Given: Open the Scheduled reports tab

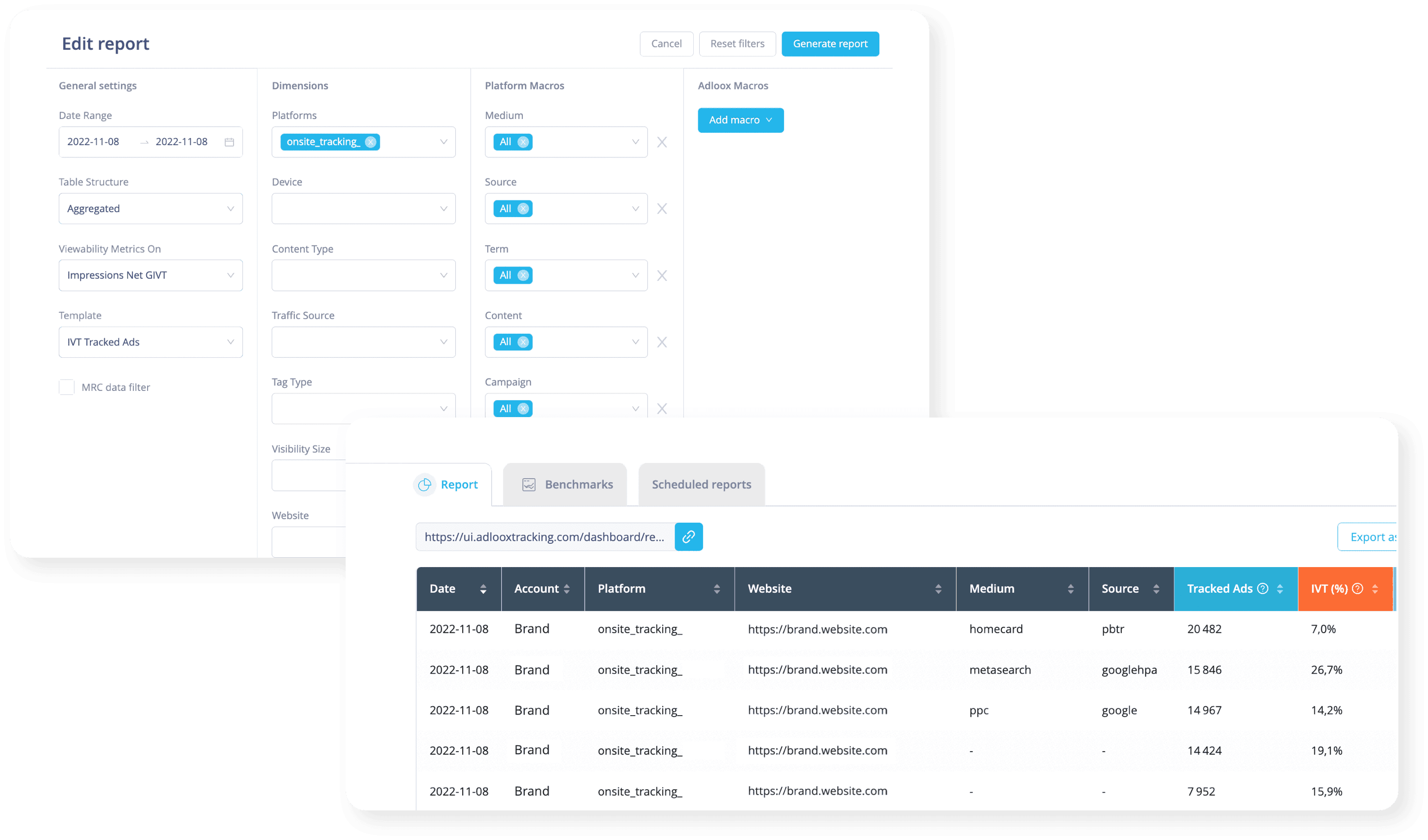Looking at the screenshot, I should (x=701, y=485).
